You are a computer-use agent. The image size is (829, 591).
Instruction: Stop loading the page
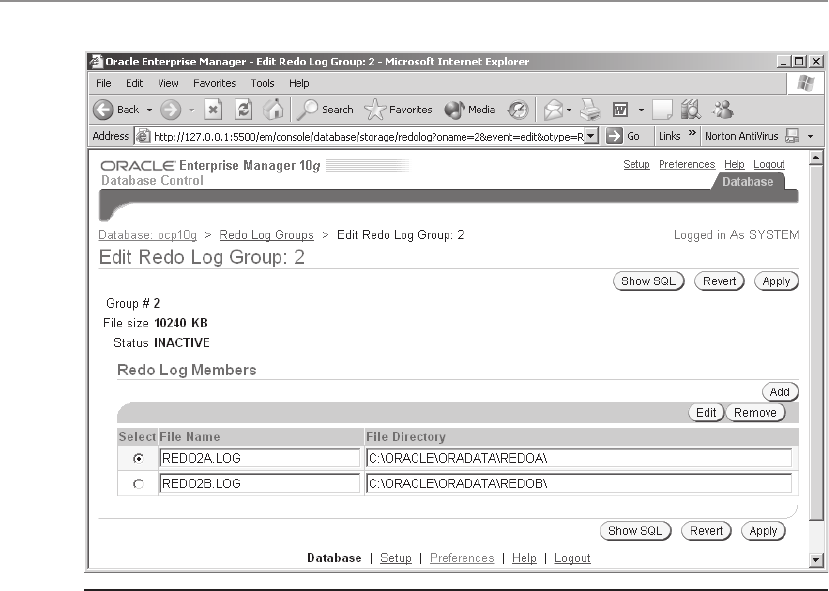pyautogui.click(x=213, y=110)
